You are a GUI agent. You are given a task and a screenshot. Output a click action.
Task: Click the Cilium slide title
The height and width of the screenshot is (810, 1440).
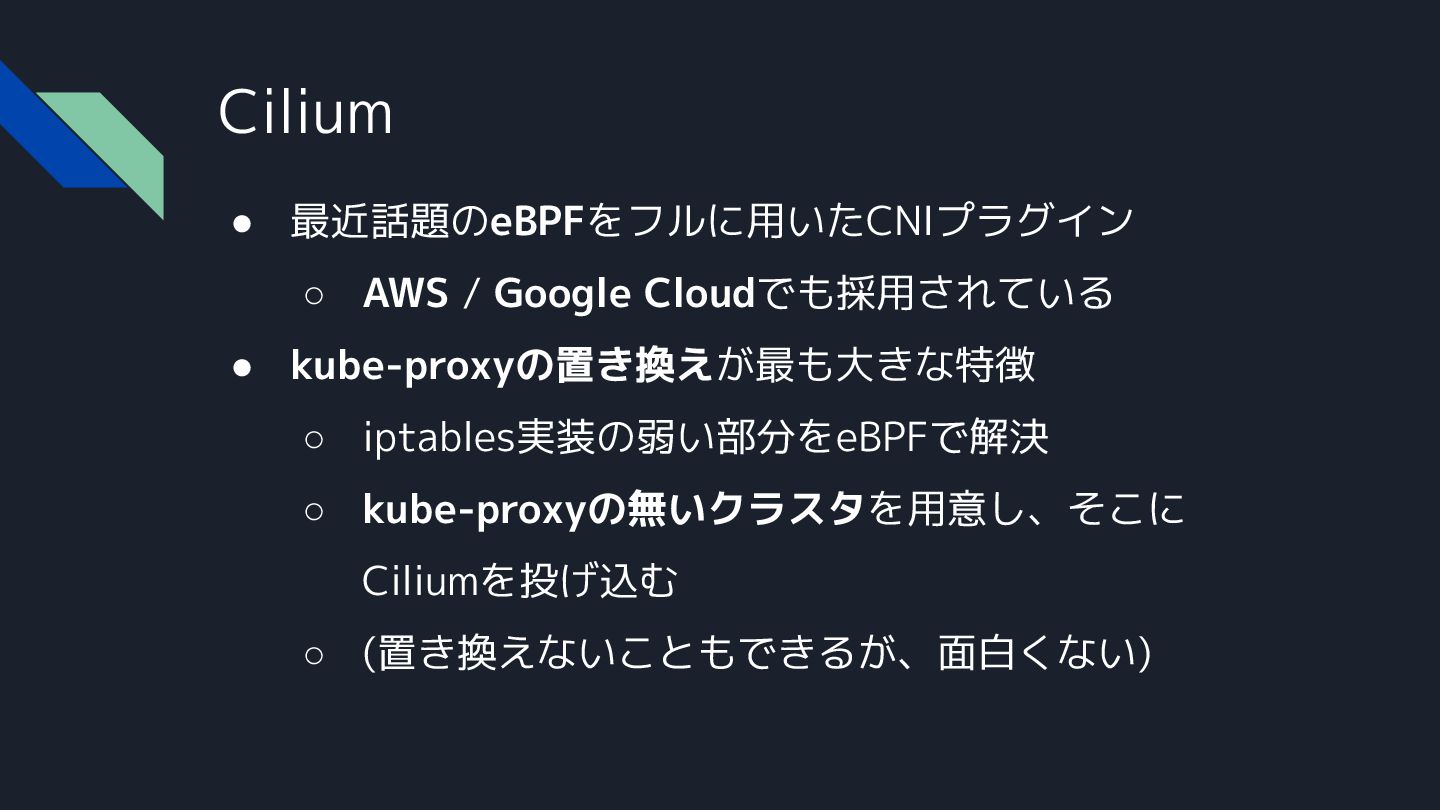[x=306, y=112]
